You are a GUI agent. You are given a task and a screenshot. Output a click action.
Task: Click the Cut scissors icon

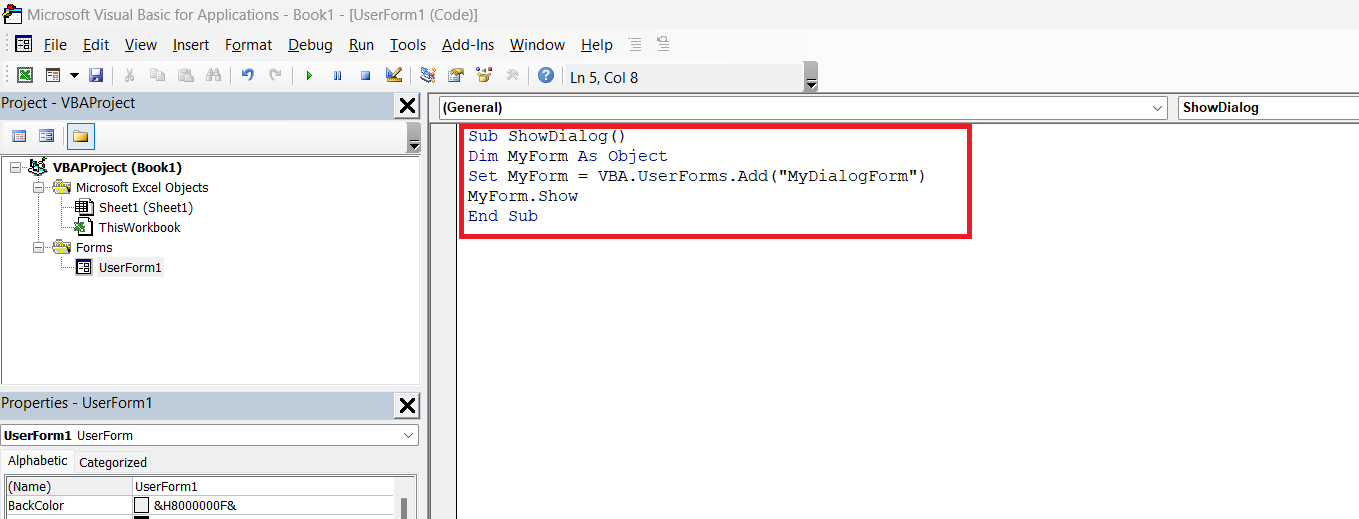(x=129, y=75)
